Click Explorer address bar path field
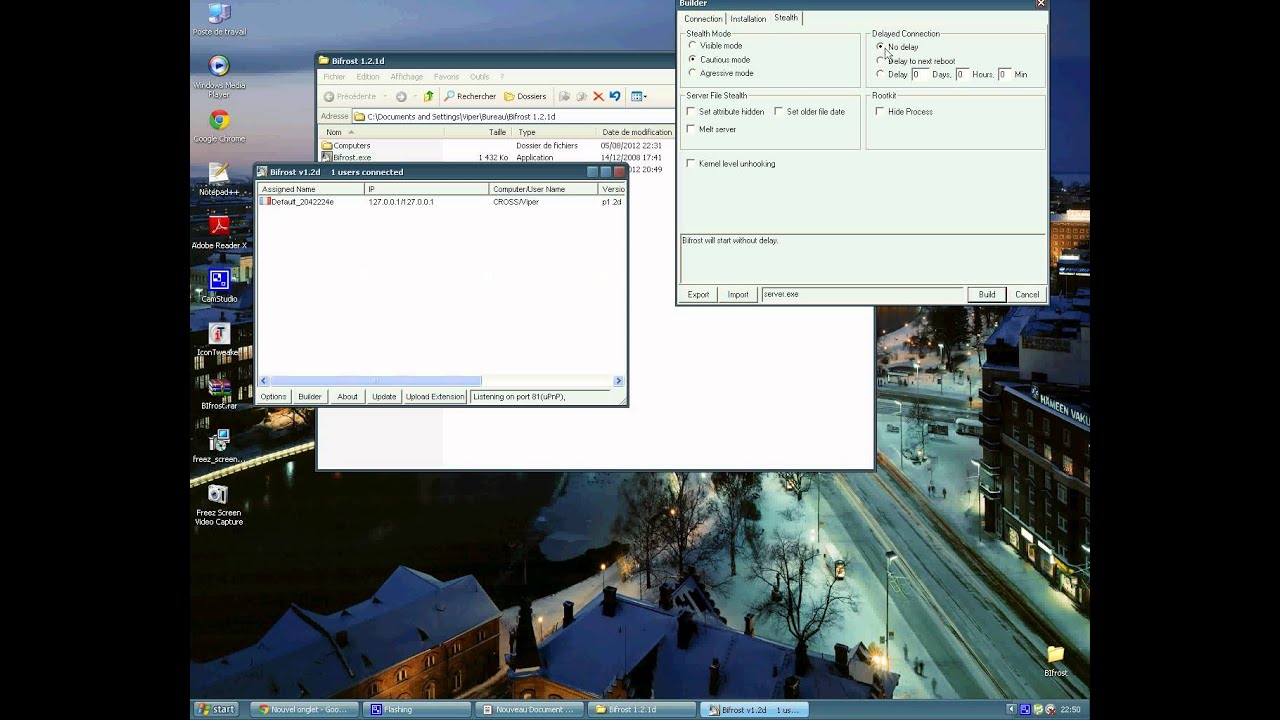 pos(514,117)
